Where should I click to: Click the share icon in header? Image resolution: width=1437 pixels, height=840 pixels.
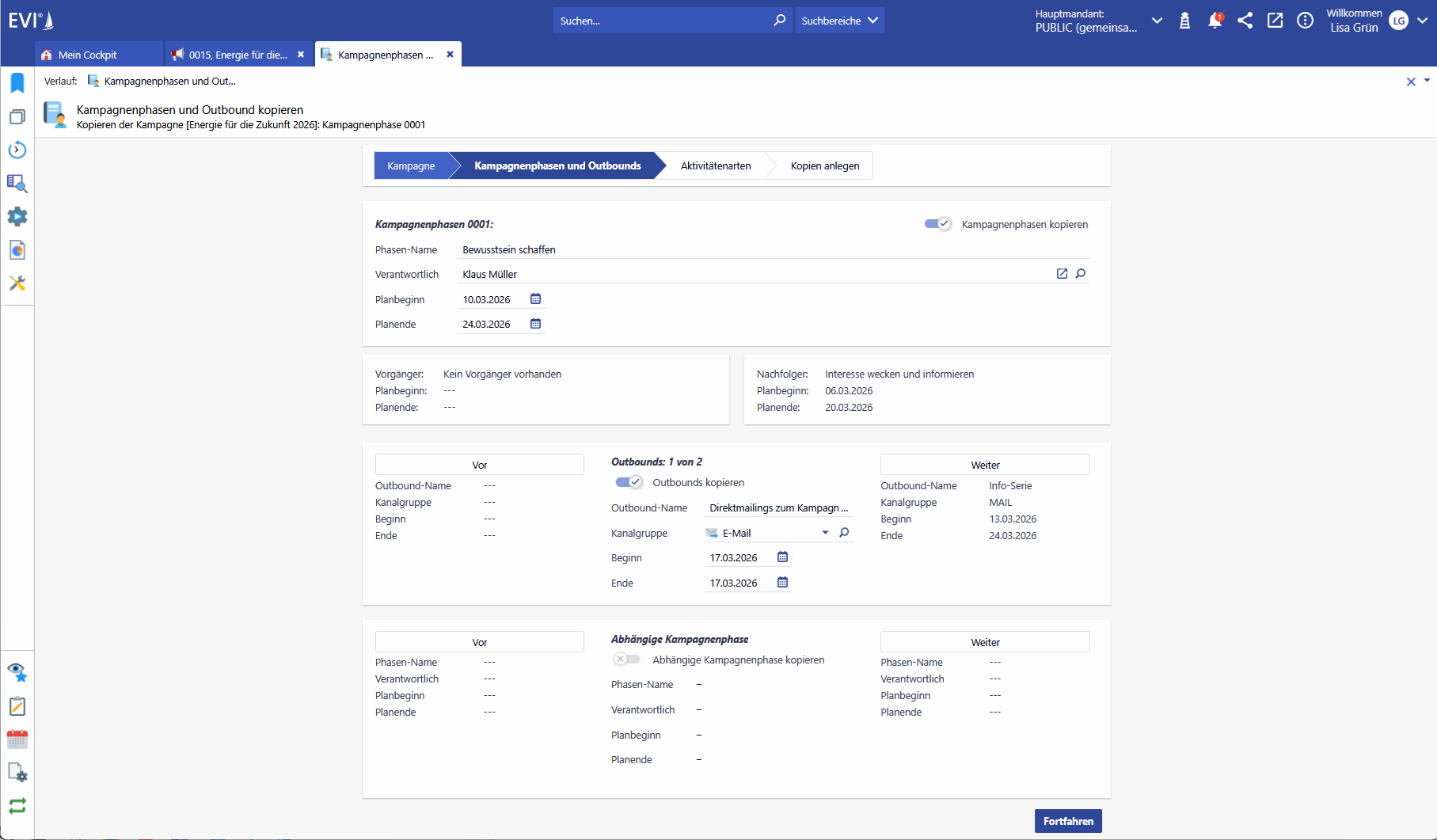click(x=1245, y=21)
